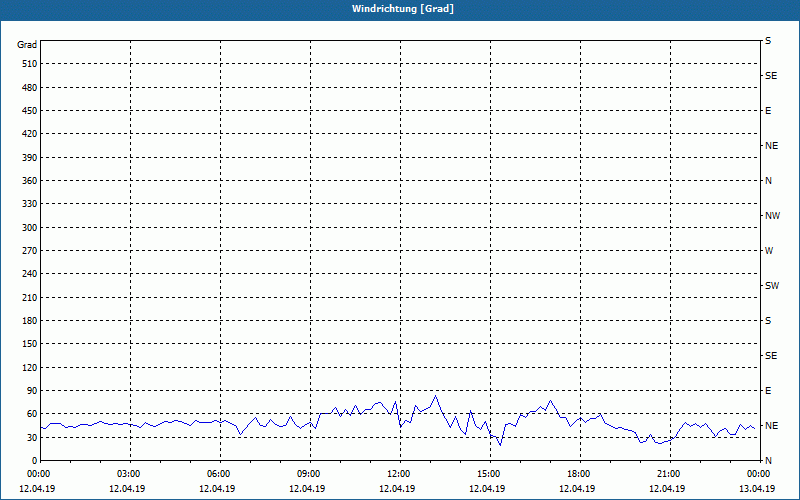The image size is (800, 500).
Task: Click the N compass label at 0 level
Action: click(768, 461)
